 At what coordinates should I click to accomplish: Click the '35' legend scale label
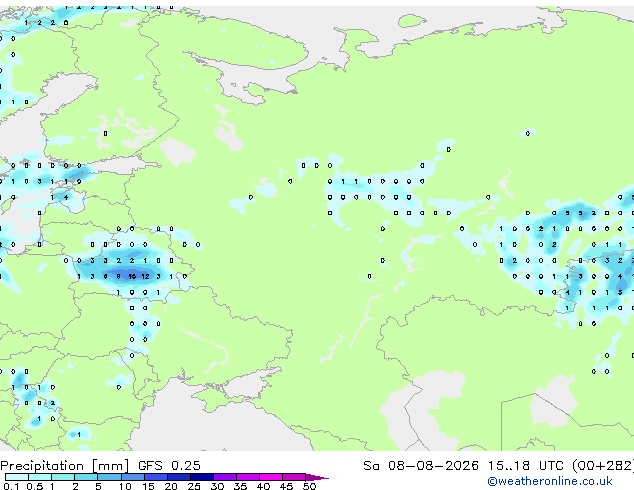click(x=240, y=486)
